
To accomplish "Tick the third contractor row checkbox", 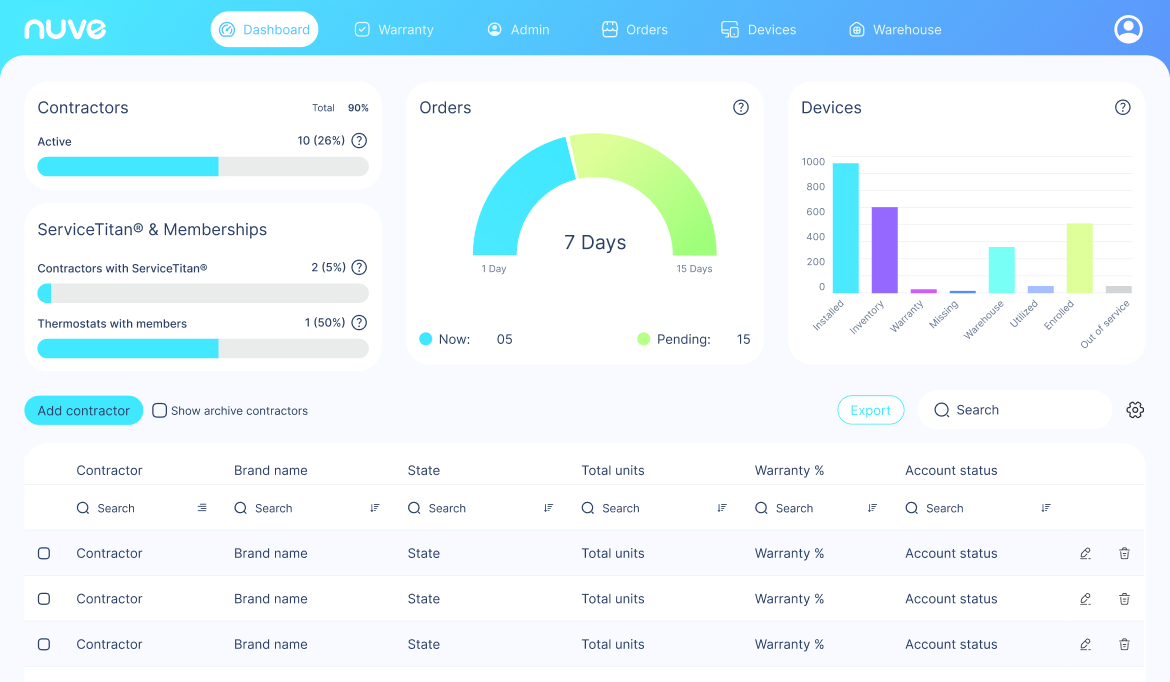I will coord(44,645).
